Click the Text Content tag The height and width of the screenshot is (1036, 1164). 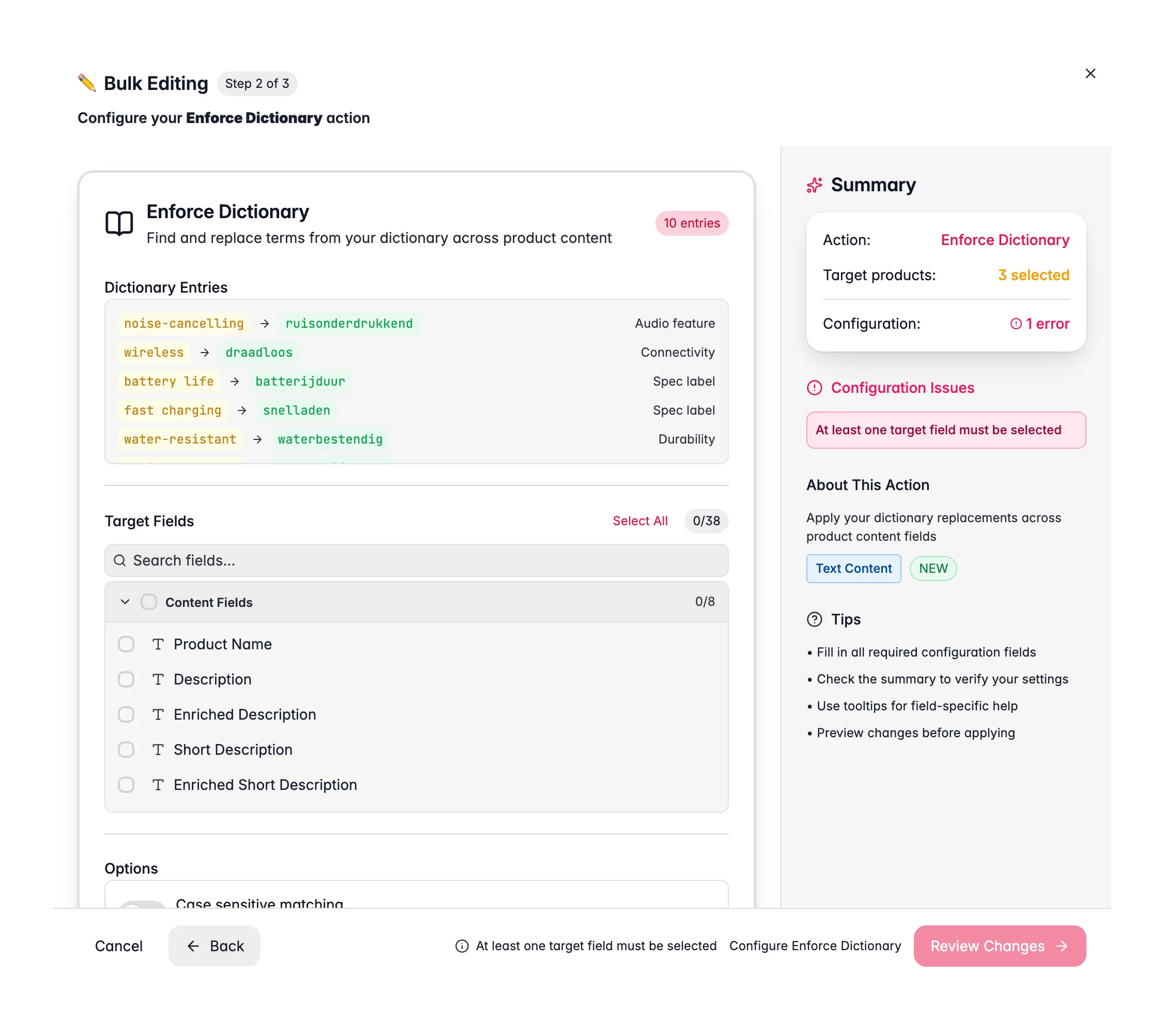point(853,569)
